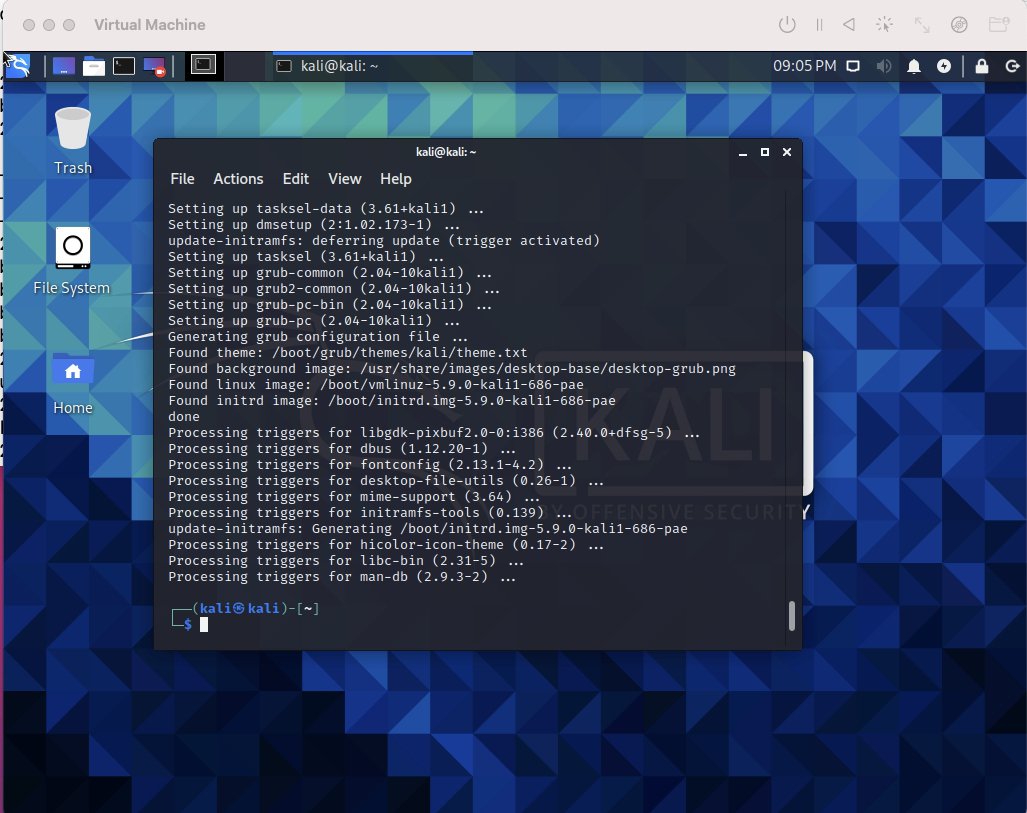Click the terminal scrollbar handle
Viewport: 1027px width, 813px height.
tap(791, 616)
